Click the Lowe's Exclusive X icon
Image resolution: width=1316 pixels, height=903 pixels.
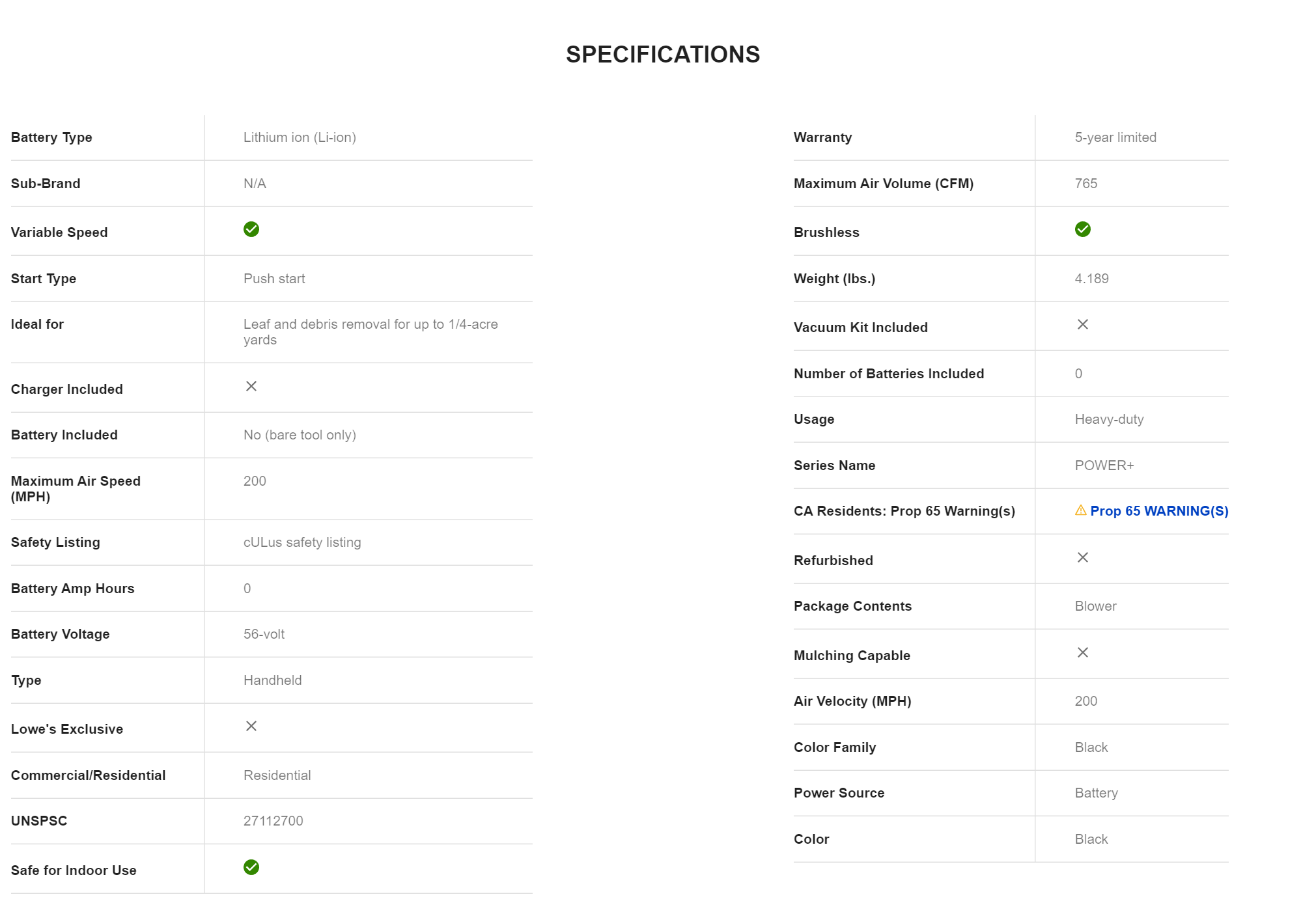pyautogui.click(x=251, y=726)
